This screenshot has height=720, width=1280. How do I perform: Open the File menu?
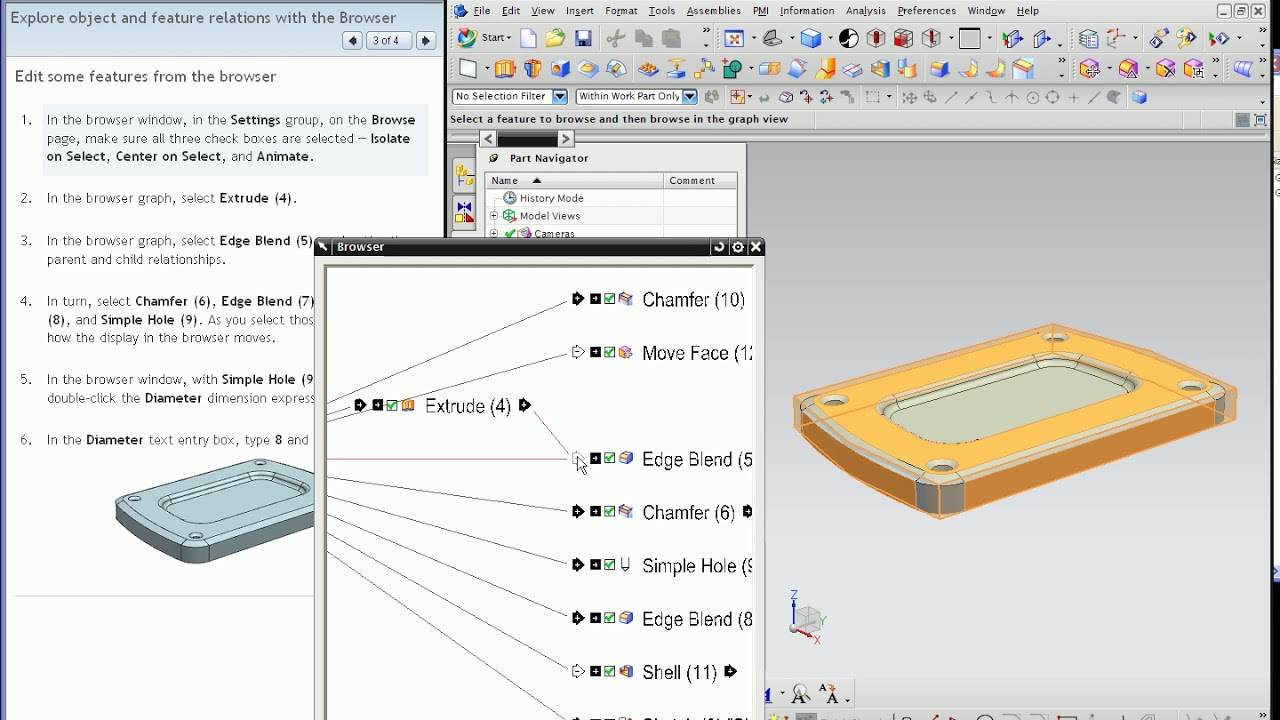click(x=482, y=11)
